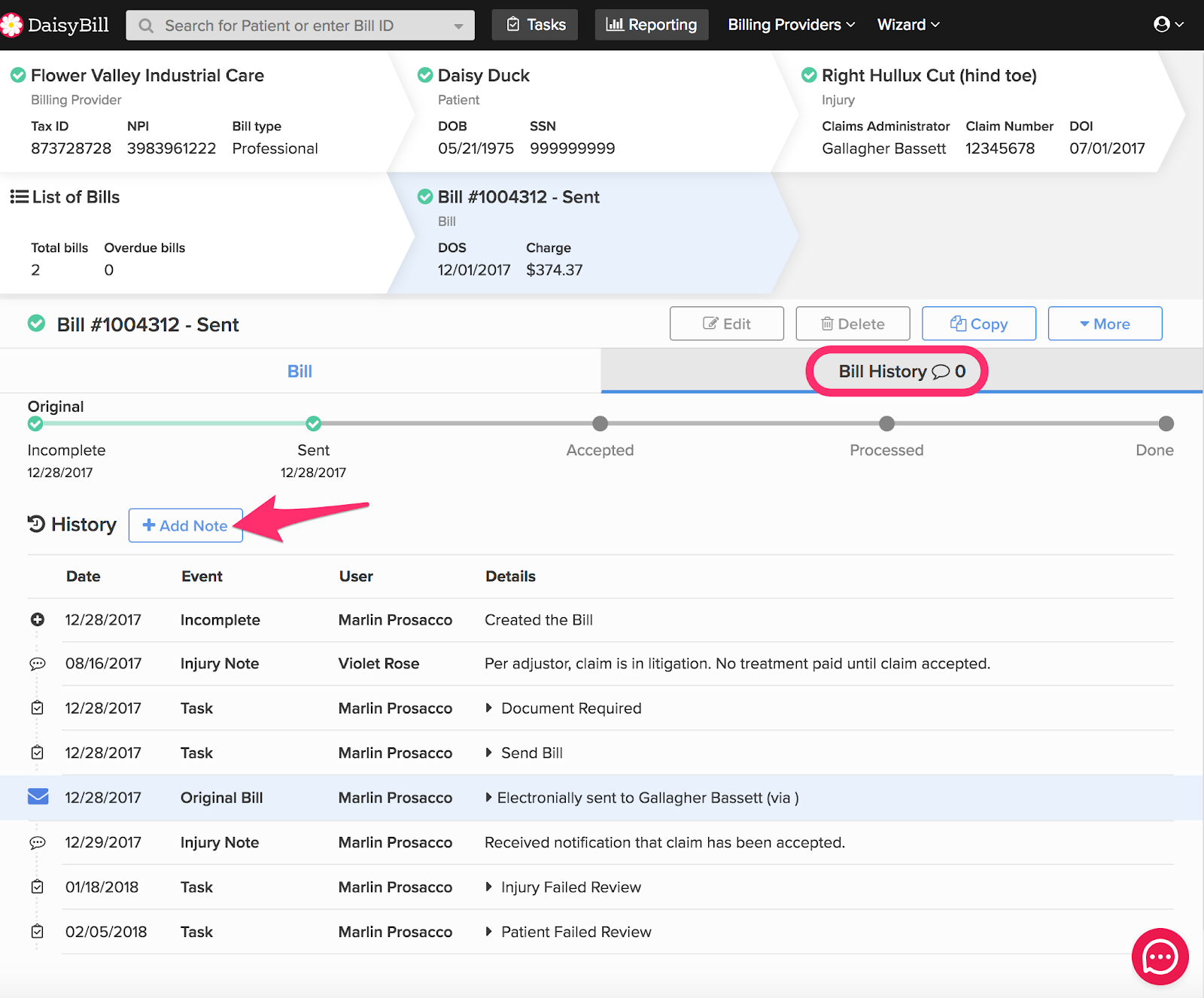Click the '12345678' claim number value
Viewport: 1204px width, 998px height.
coord(1000,148)
